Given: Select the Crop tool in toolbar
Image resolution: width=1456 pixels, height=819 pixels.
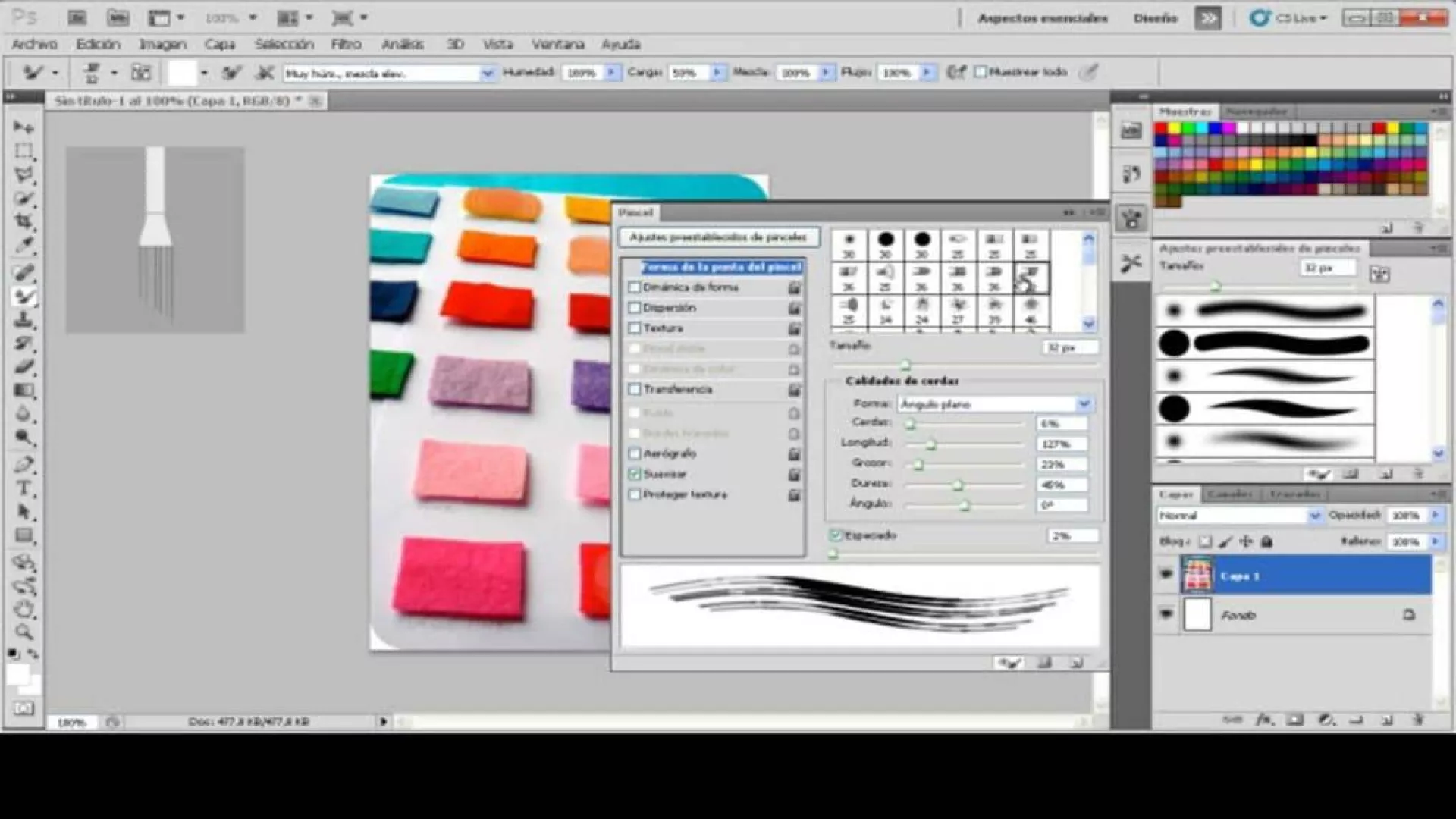Looking at the screenshot, I should tap(24, 221).
